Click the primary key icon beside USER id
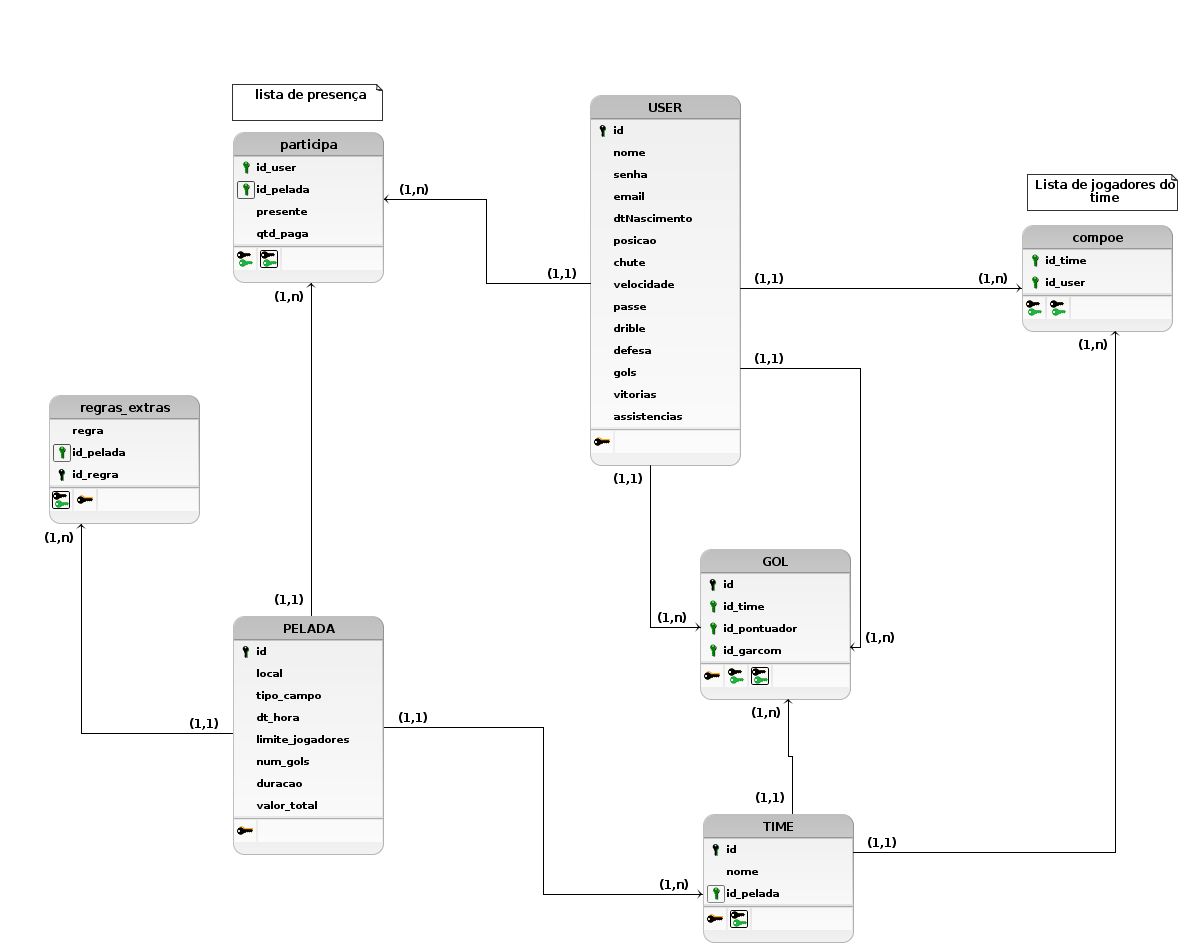The width and height of the screenshot is (1181, 946). coord(603,131)
